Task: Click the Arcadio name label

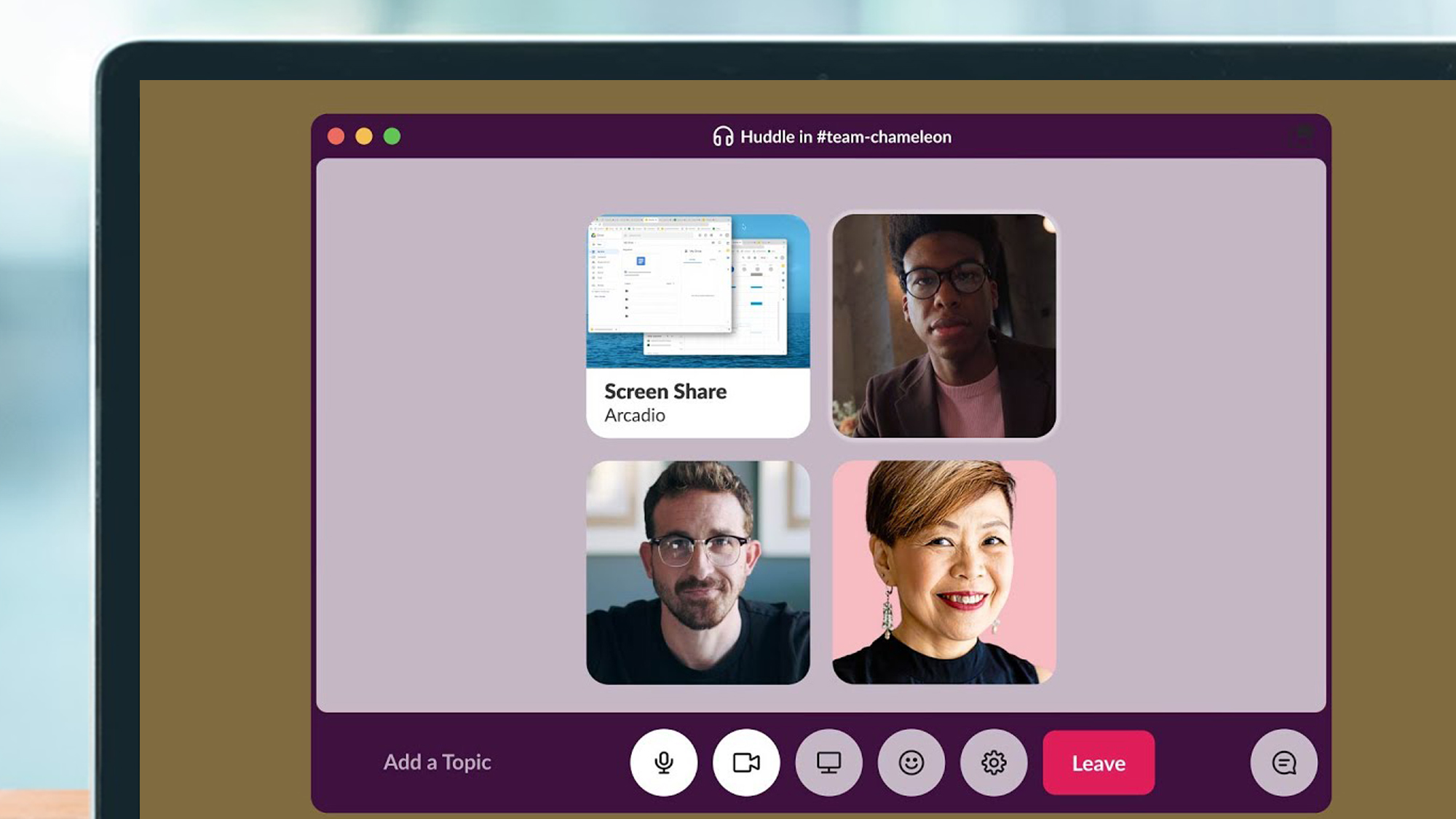Action: tap(635, 415)
